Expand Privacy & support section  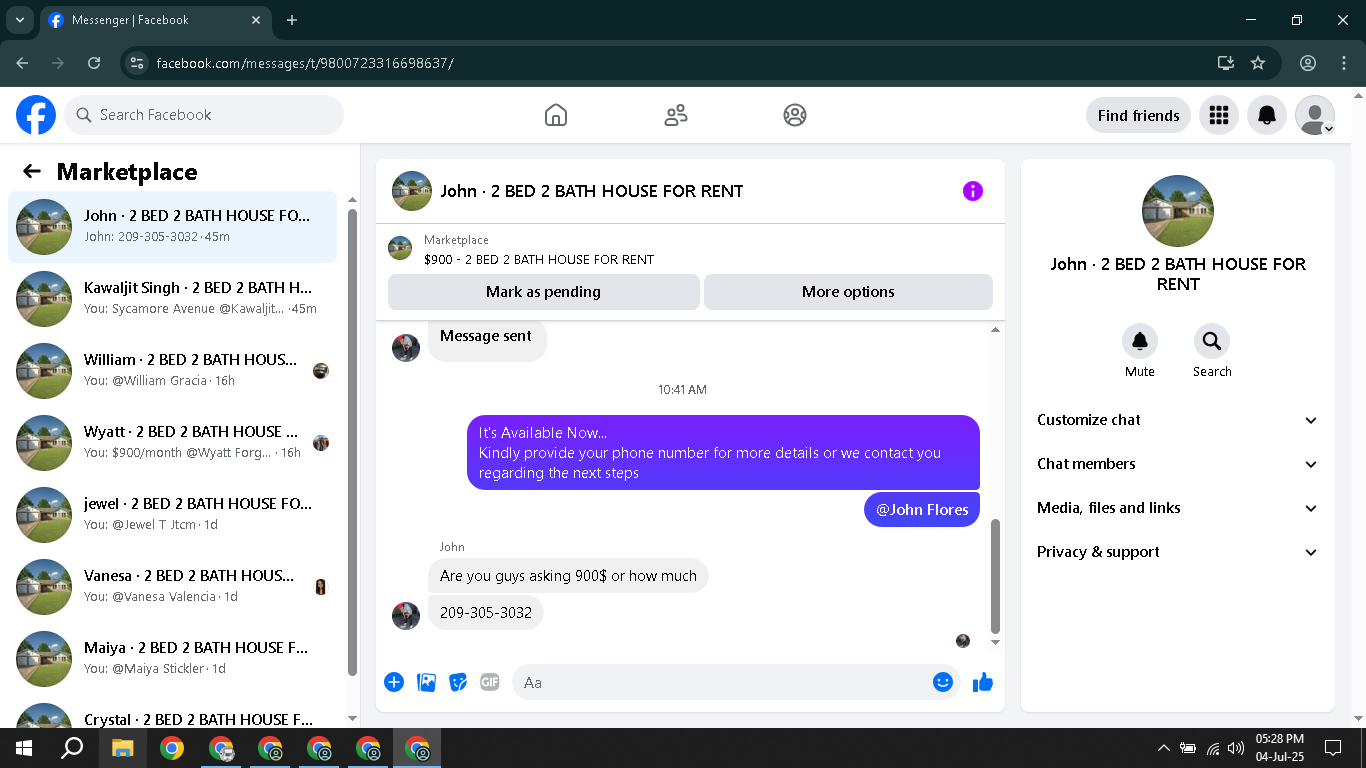[1178, 552]
